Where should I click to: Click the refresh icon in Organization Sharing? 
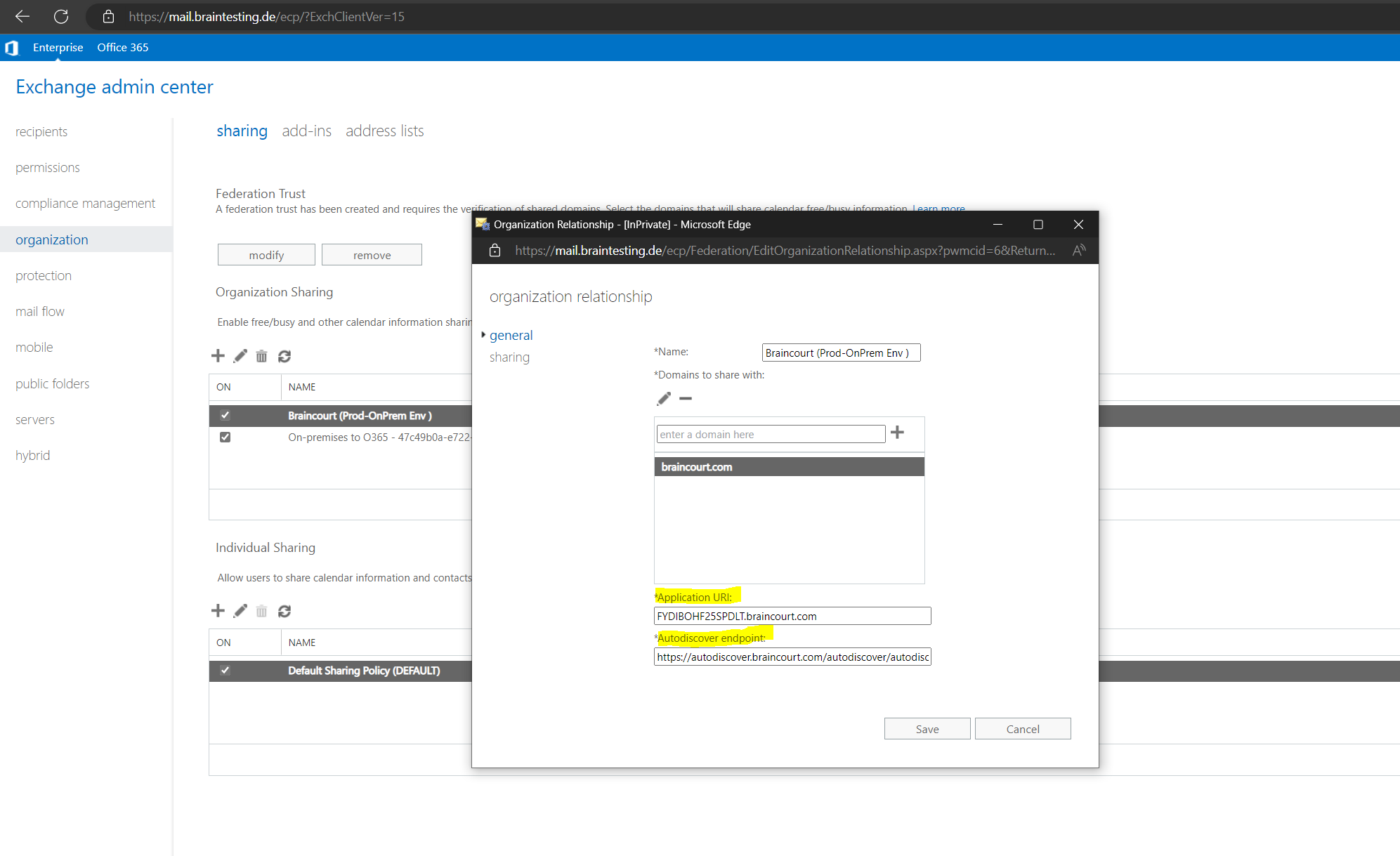[284, 356]
